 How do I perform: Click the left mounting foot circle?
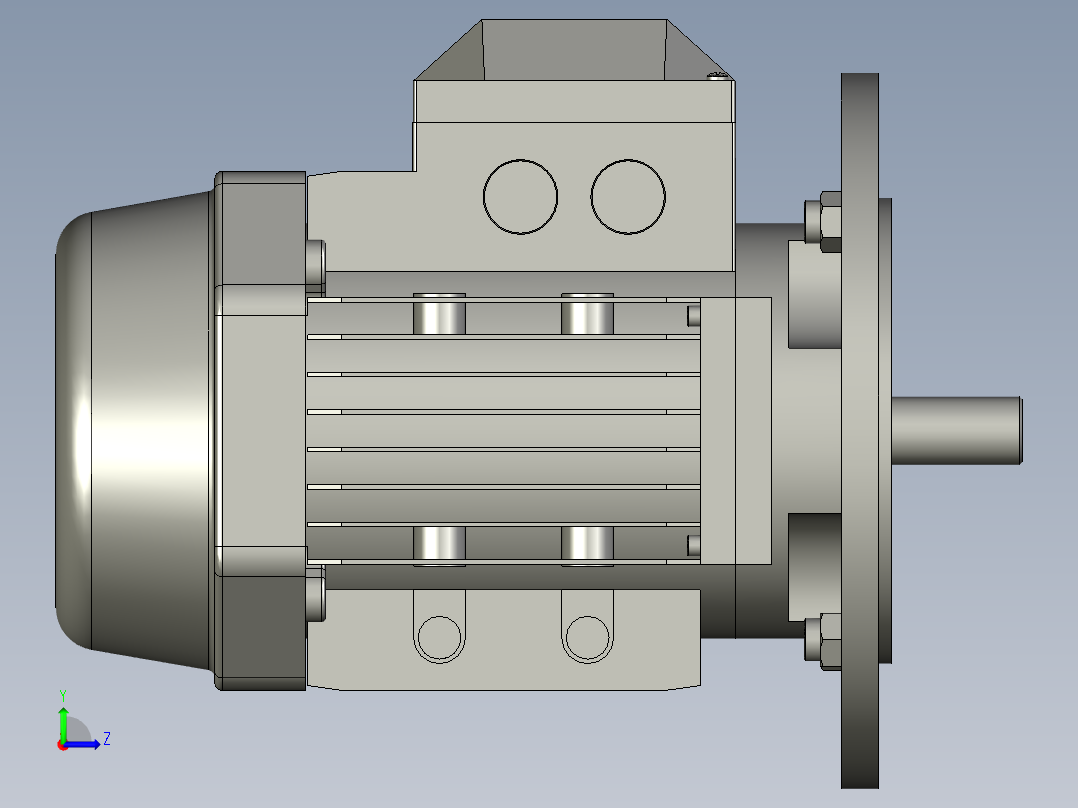pyautogui.click(x=437, y=637)
